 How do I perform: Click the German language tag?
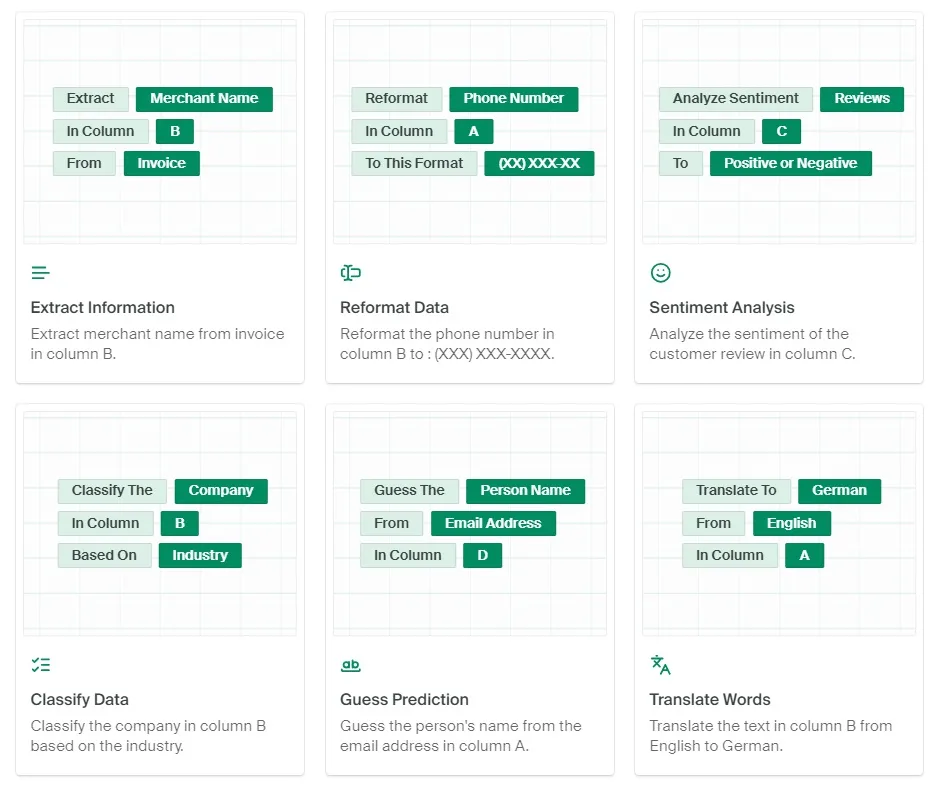tap(839, 491)
